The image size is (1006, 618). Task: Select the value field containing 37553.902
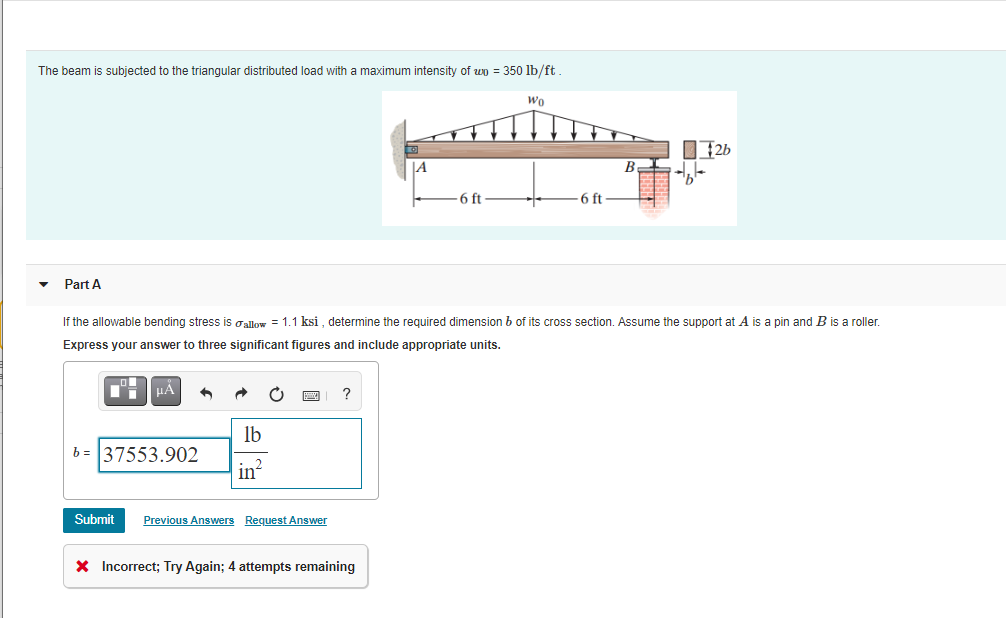point(163,454)
